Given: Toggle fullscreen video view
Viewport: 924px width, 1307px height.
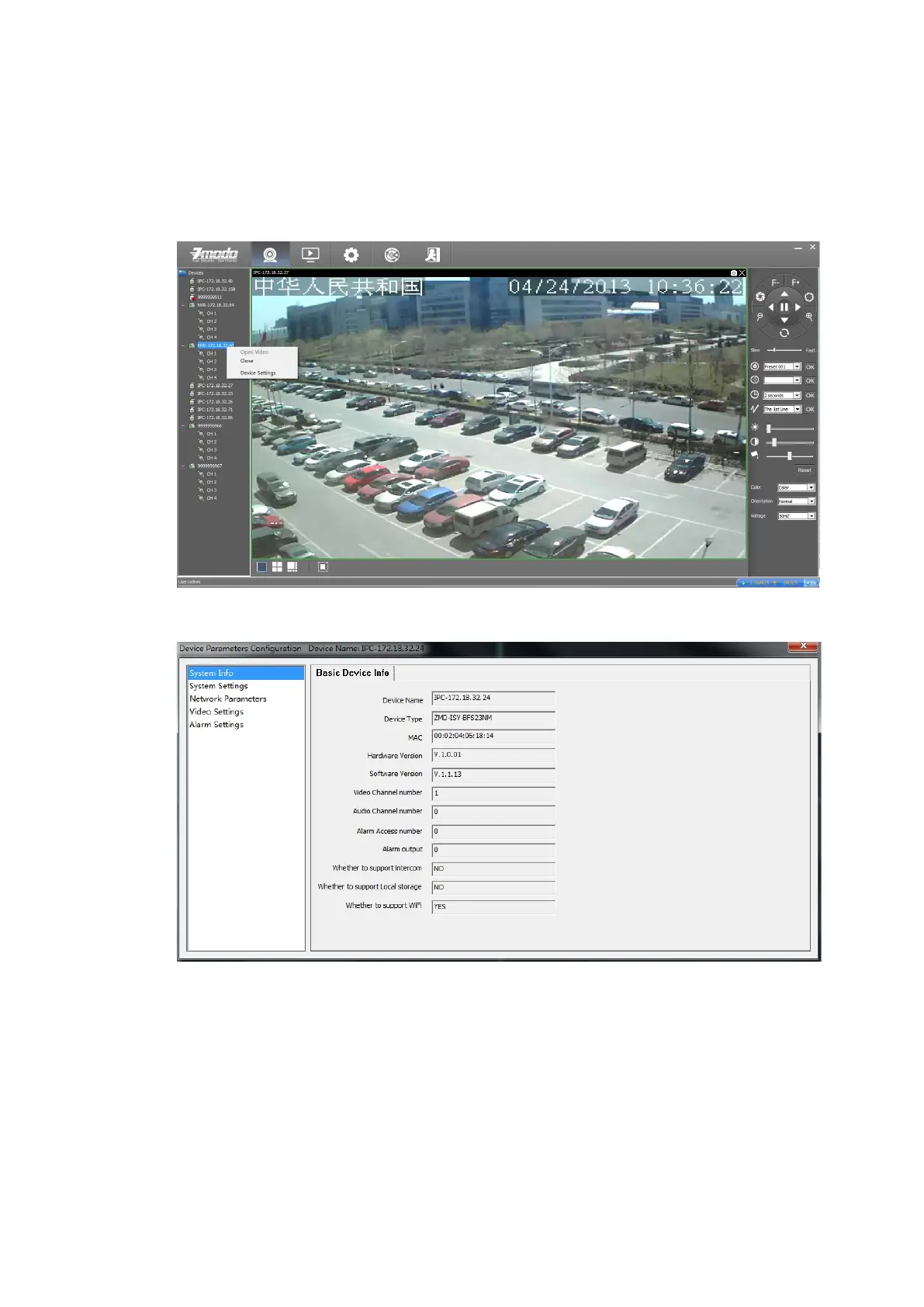Looking at the screenshot, I should (323, 567).
